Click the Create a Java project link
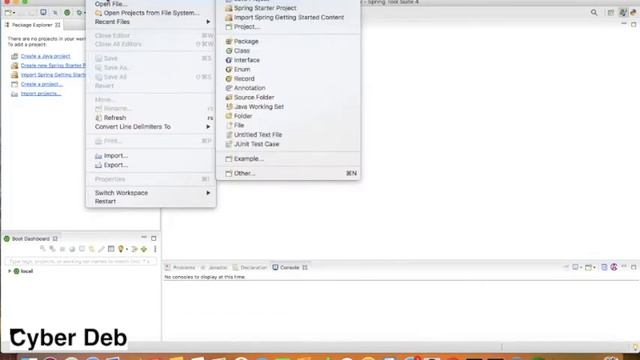This screenshot has width=640, height=360. click(x=46, y=56)
